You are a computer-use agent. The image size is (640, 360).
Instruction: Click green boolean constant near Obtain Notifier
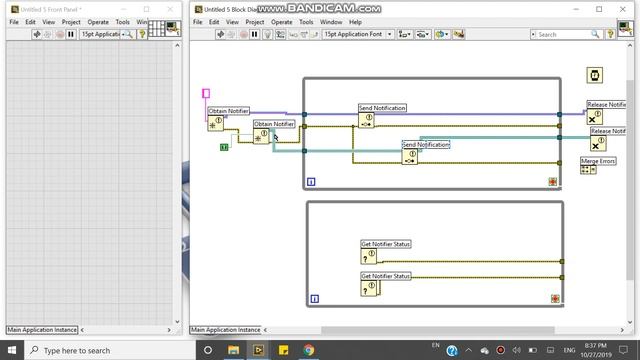pos(224,147)
